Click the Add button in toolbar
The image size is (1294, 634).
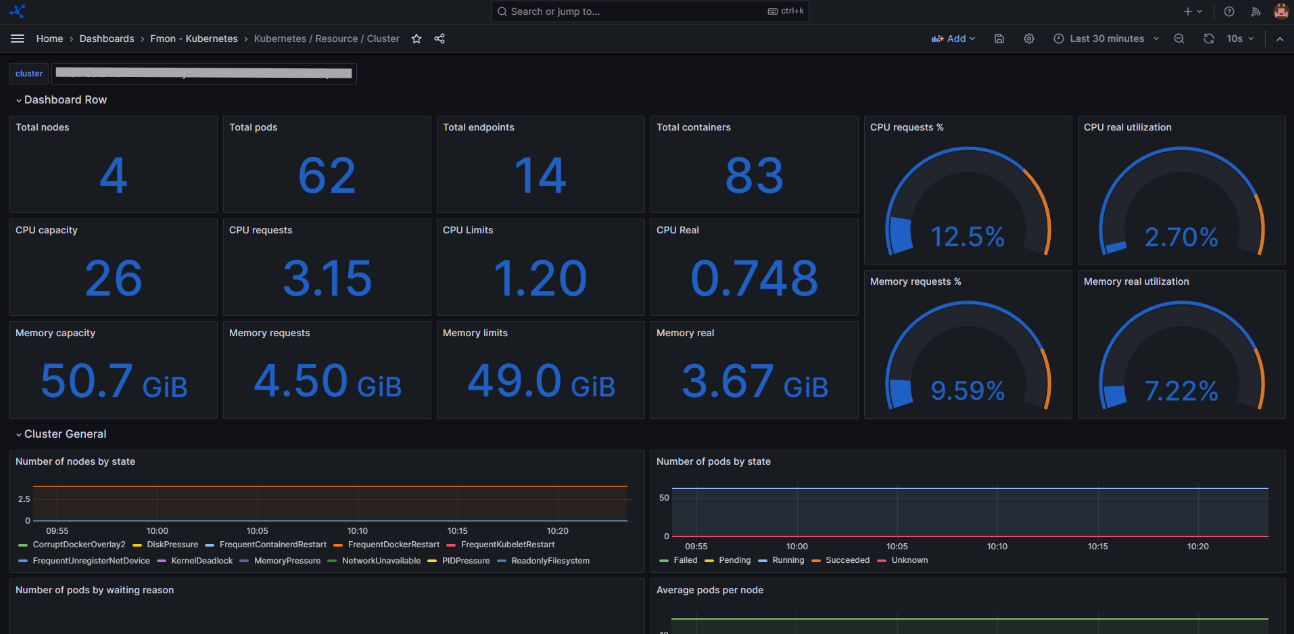pos(953,39)
